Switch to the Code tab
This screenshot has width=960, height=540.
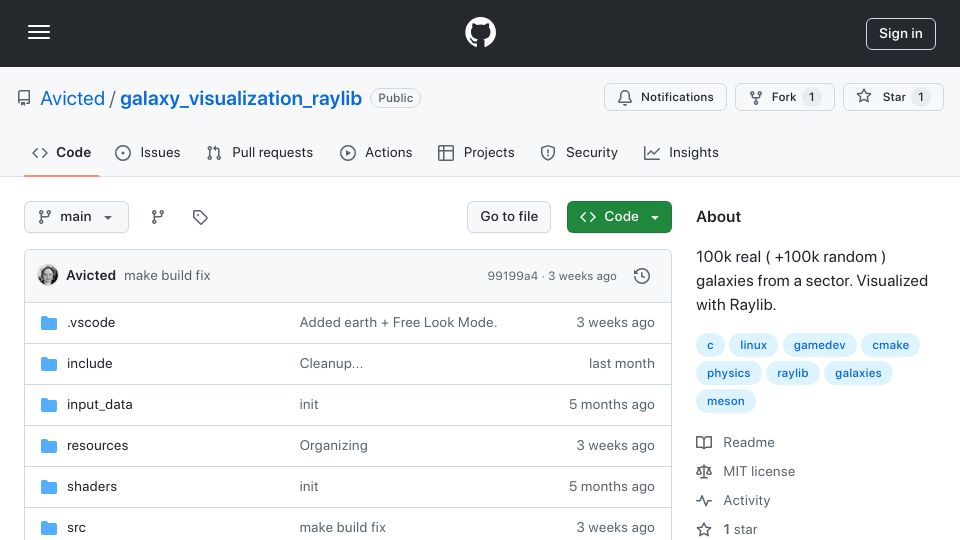tap(61, 152)
